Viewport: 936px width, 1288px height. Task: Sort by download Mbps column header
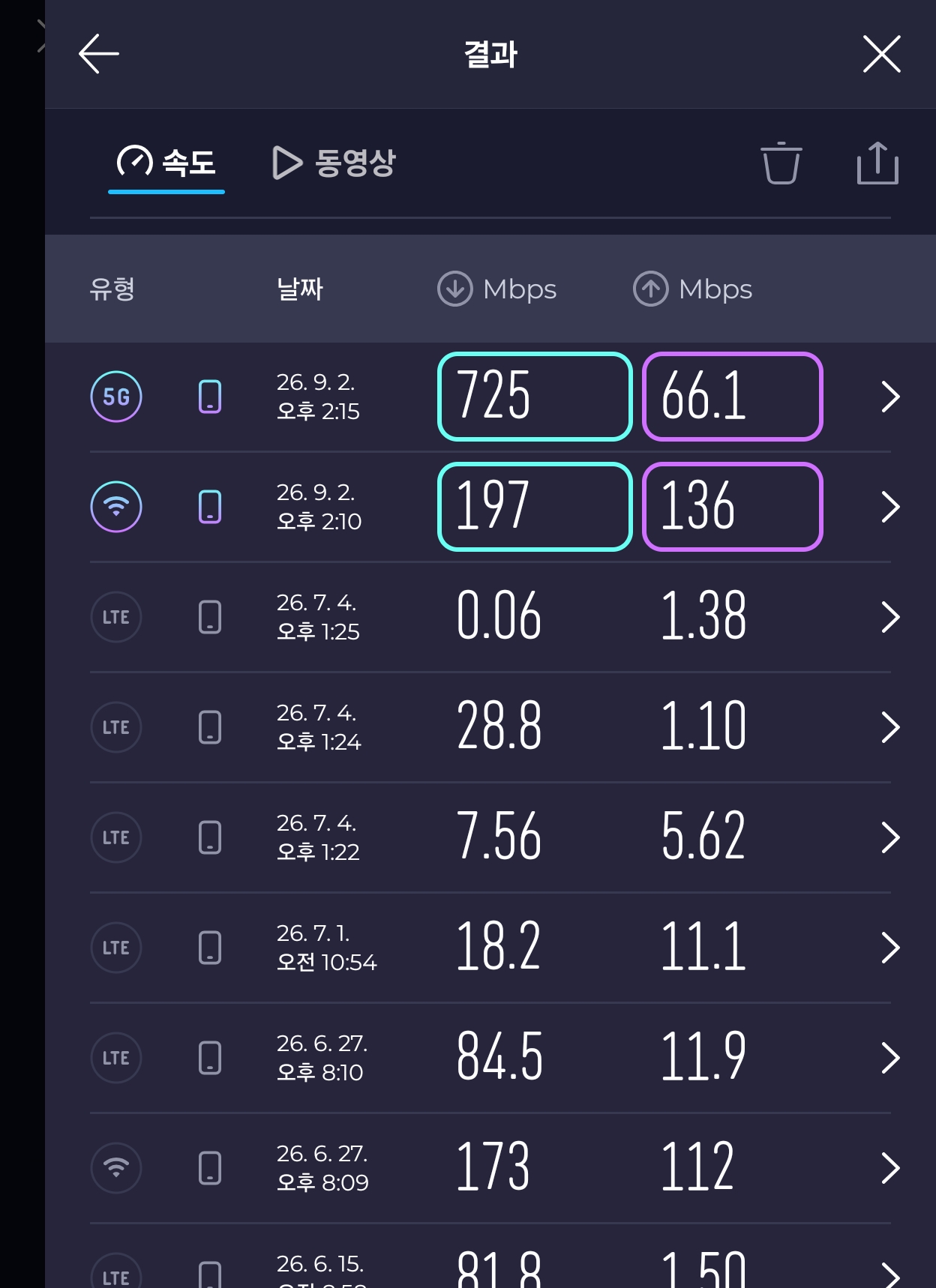pos(496,289)
